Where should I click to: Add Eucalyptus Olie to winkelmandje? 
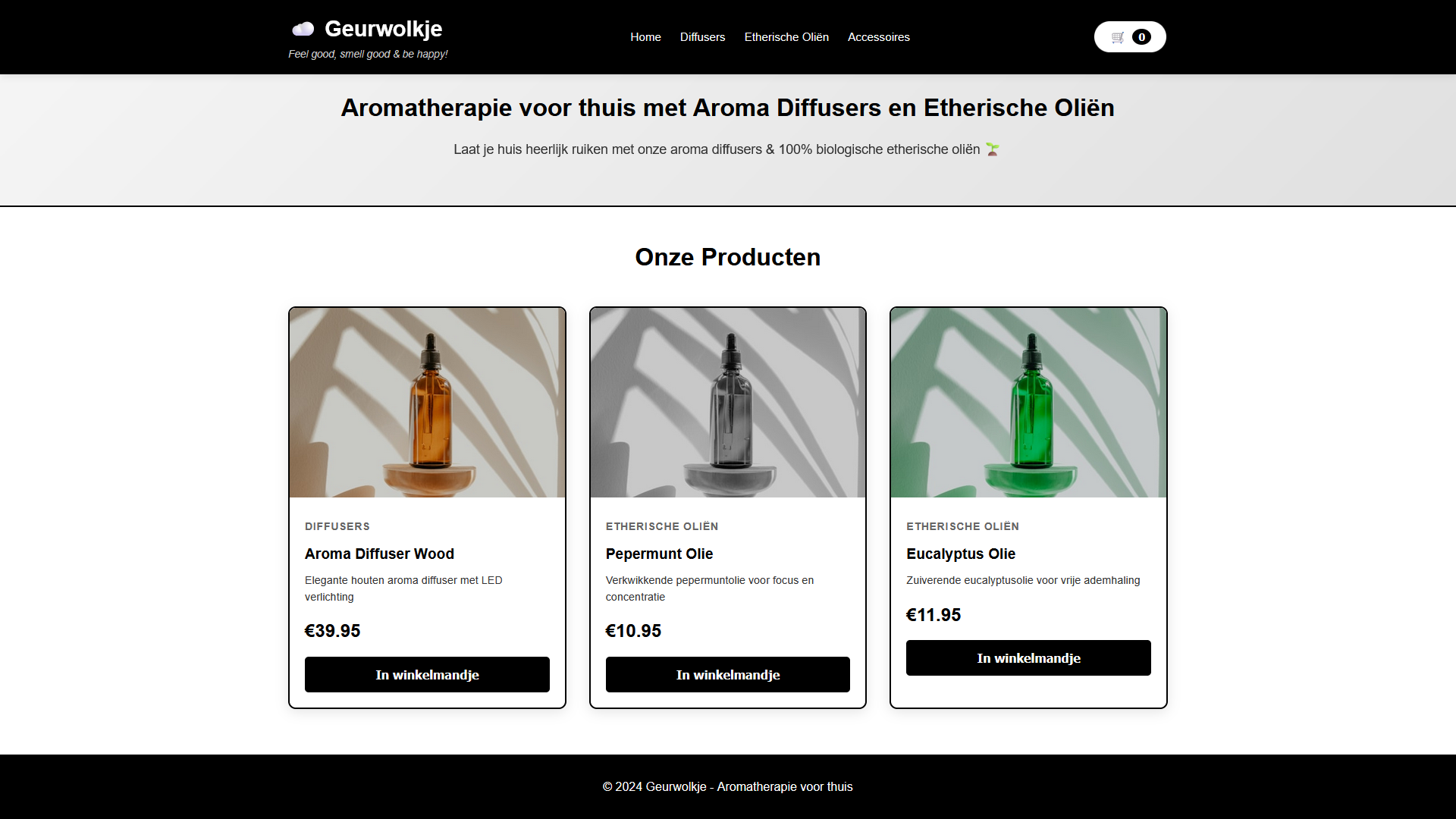[1028, 657]
